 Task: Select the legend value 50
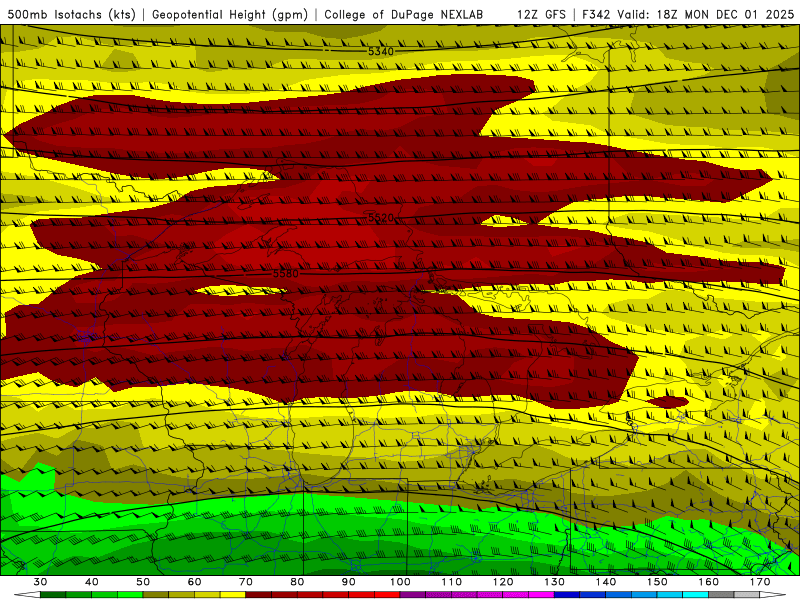[143, 582]
